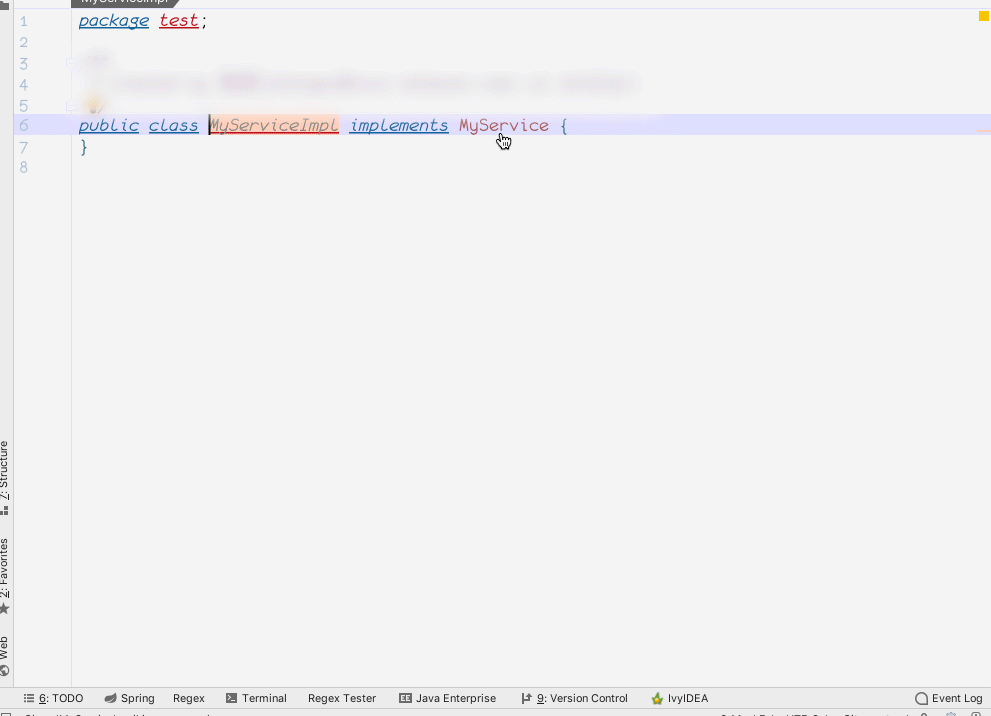Open the 2: Favorites side panel

click(x=4, y=576)
